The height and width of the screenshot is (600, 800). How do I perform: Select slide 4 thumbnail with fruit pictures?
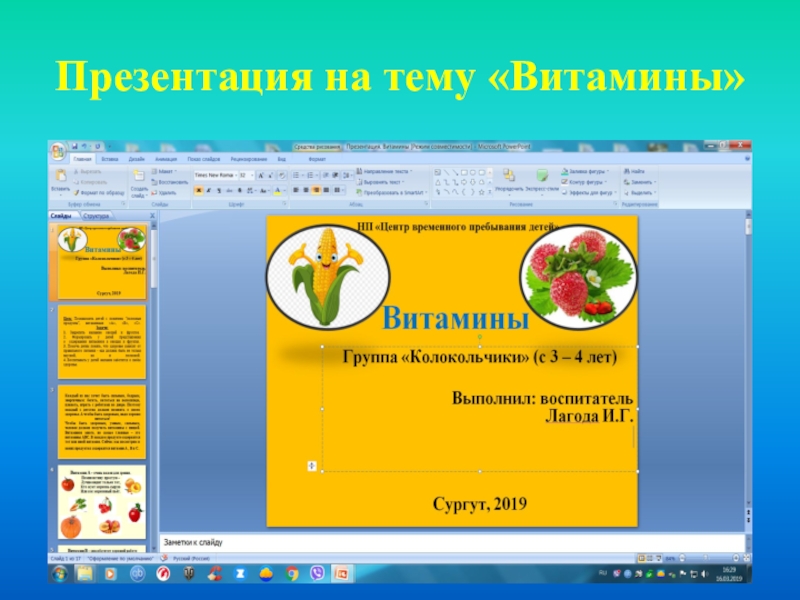click(x=102, y=502)
